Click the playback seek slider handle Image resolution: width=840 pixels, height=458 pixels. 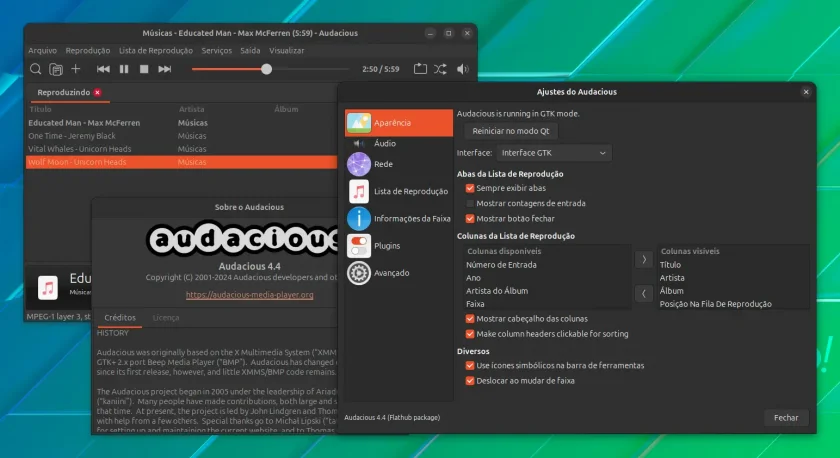tap(266, 69)
